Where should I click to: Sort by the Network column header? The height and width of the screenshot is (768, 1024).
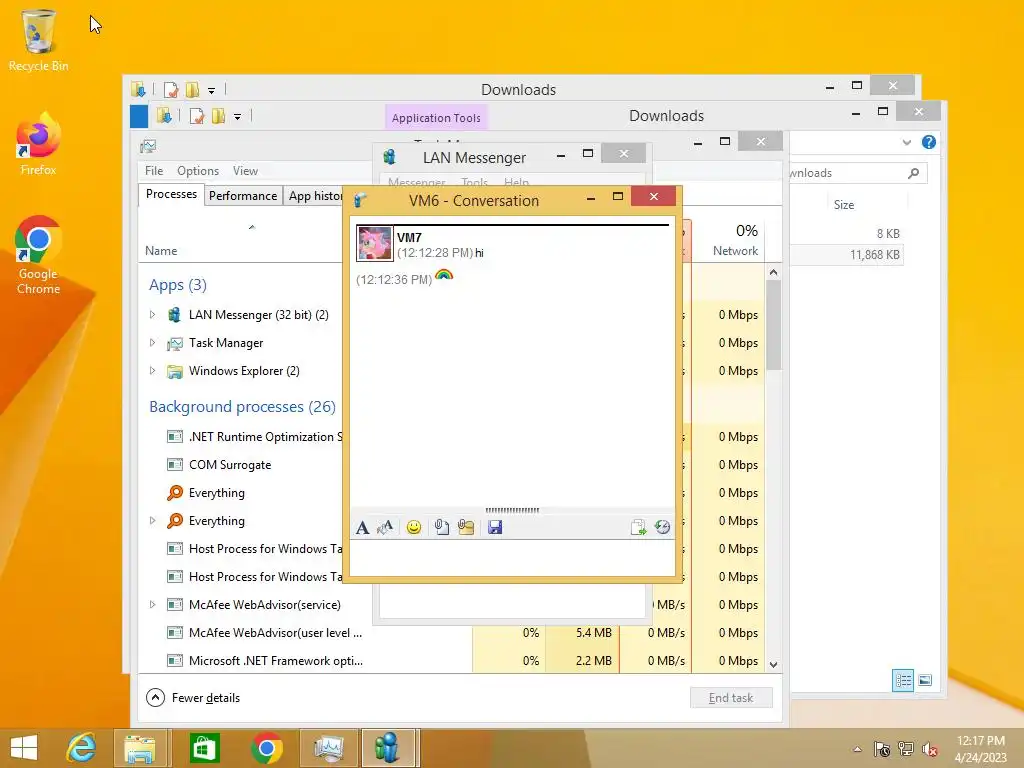(x=735, y=251)
